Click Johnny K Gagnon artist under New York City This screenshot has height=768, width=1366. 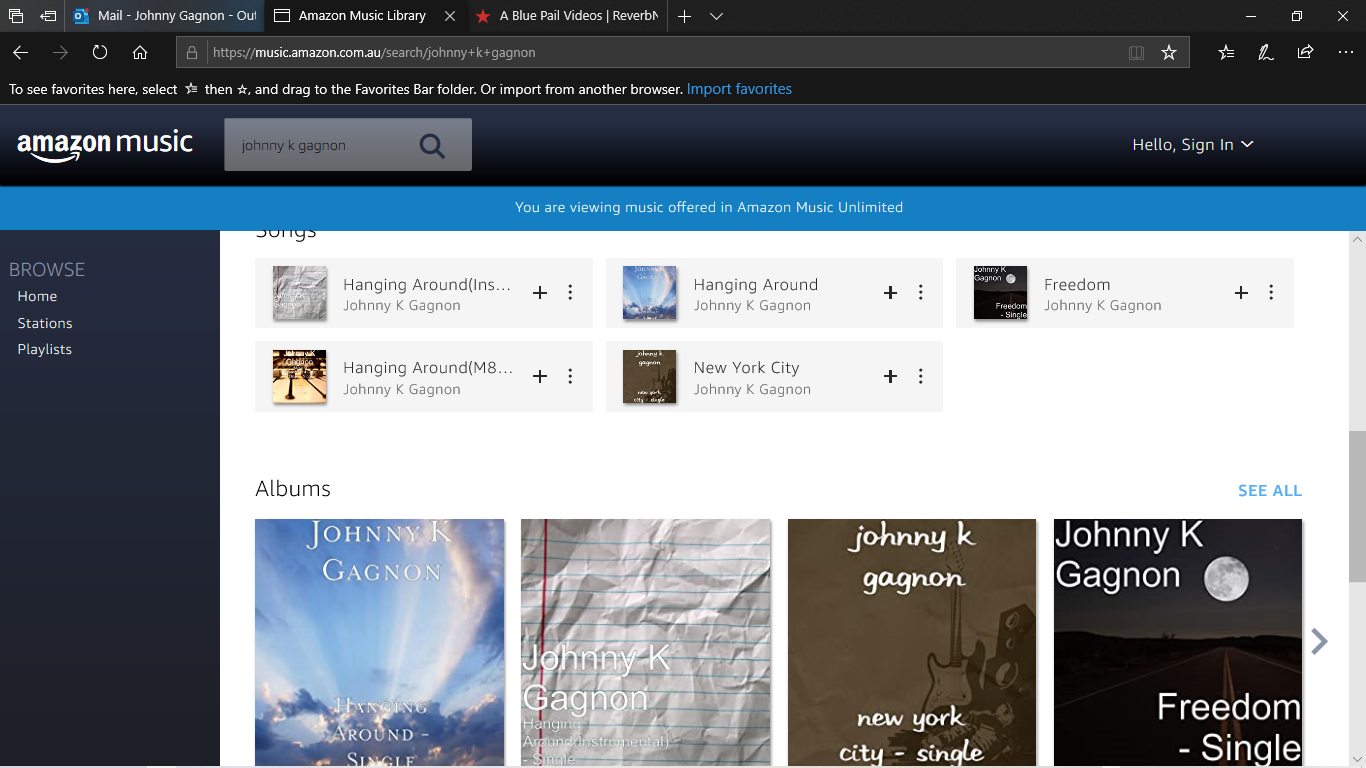752,390
